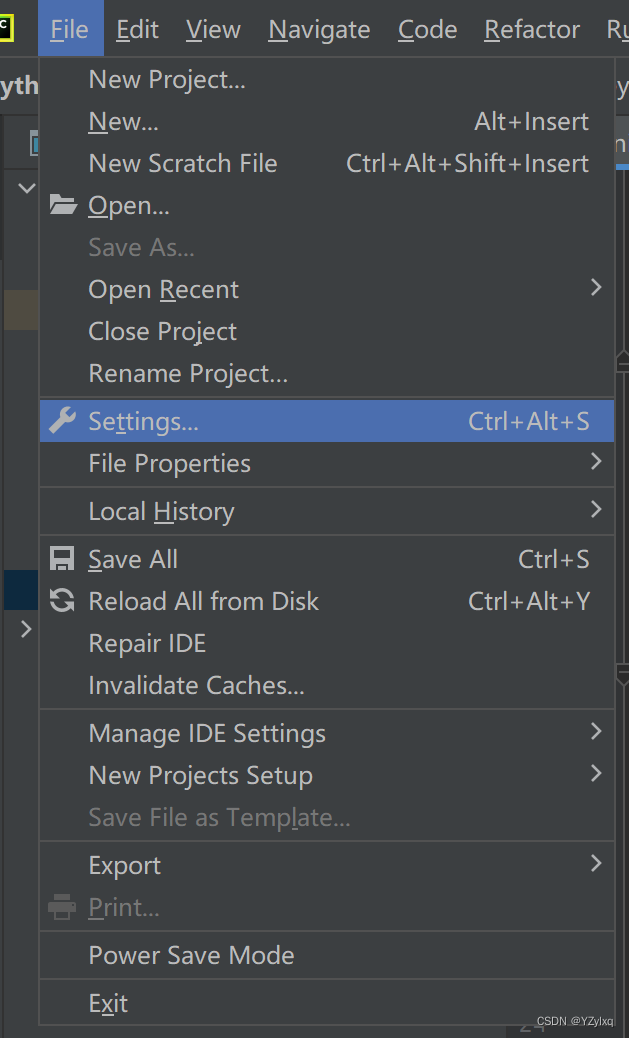
Task: Expand the Local History submenu arrow
Action: pyautogui.click(x=596, y=510)
